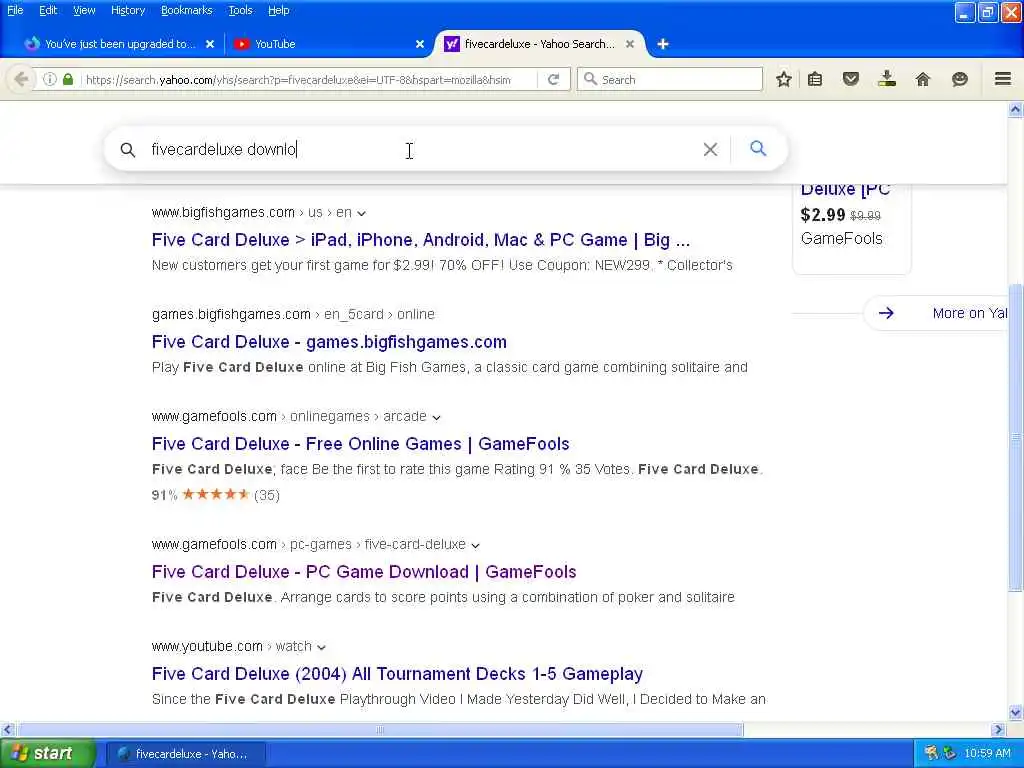Viewport: 1024px width, 768px height.
Task: Expand dropdown next to gamefools.com › onlinegames › arcade
Action: 436,417
